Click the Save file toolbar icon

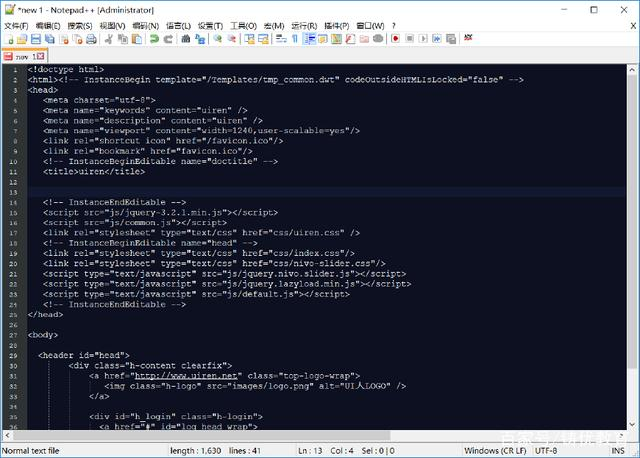pyautogui.click(x=36, y=39)
